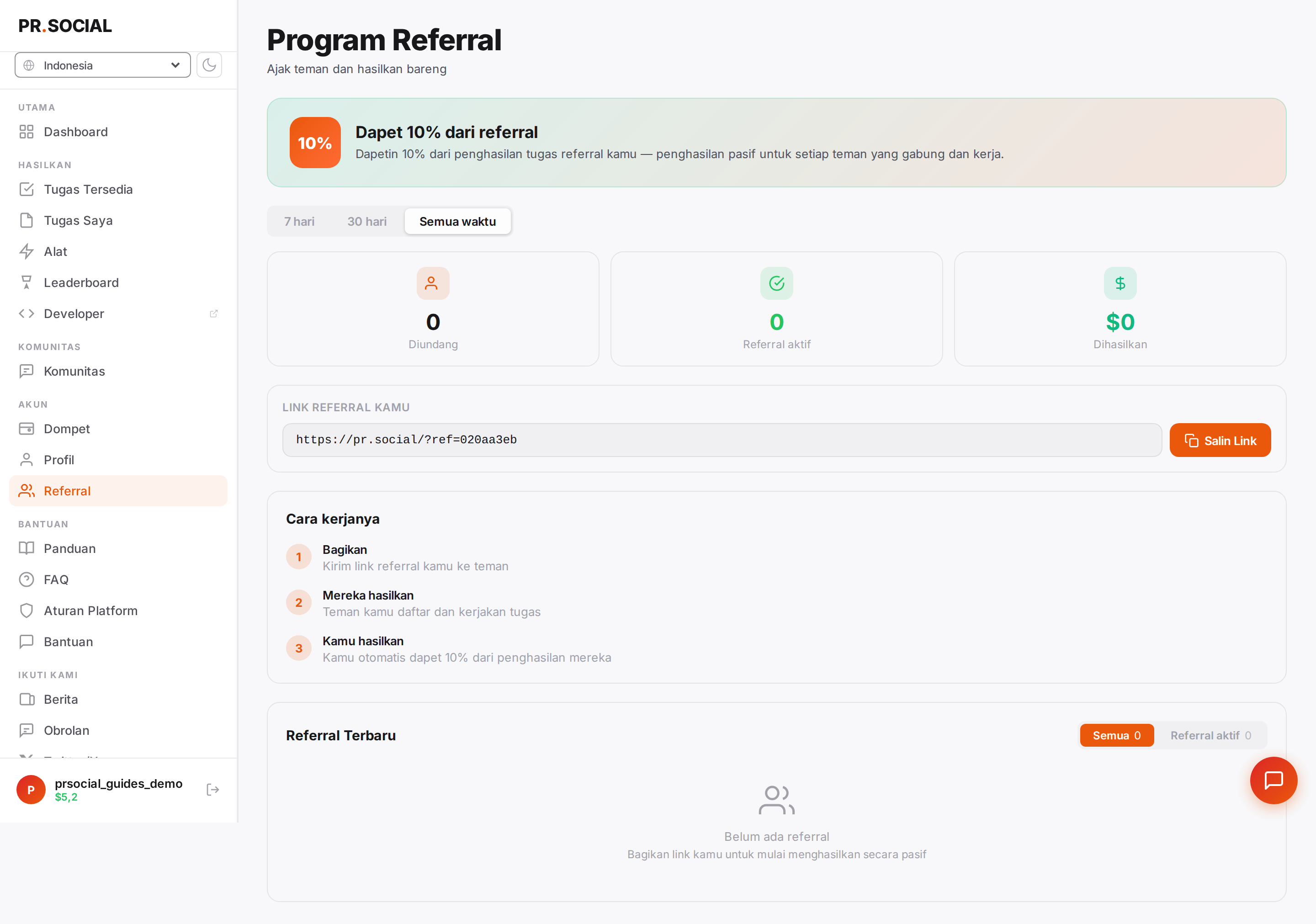Screen dimensions: 1316x924
Task: Click the Aturan Platform shield icon
Action: pos(27,611)
